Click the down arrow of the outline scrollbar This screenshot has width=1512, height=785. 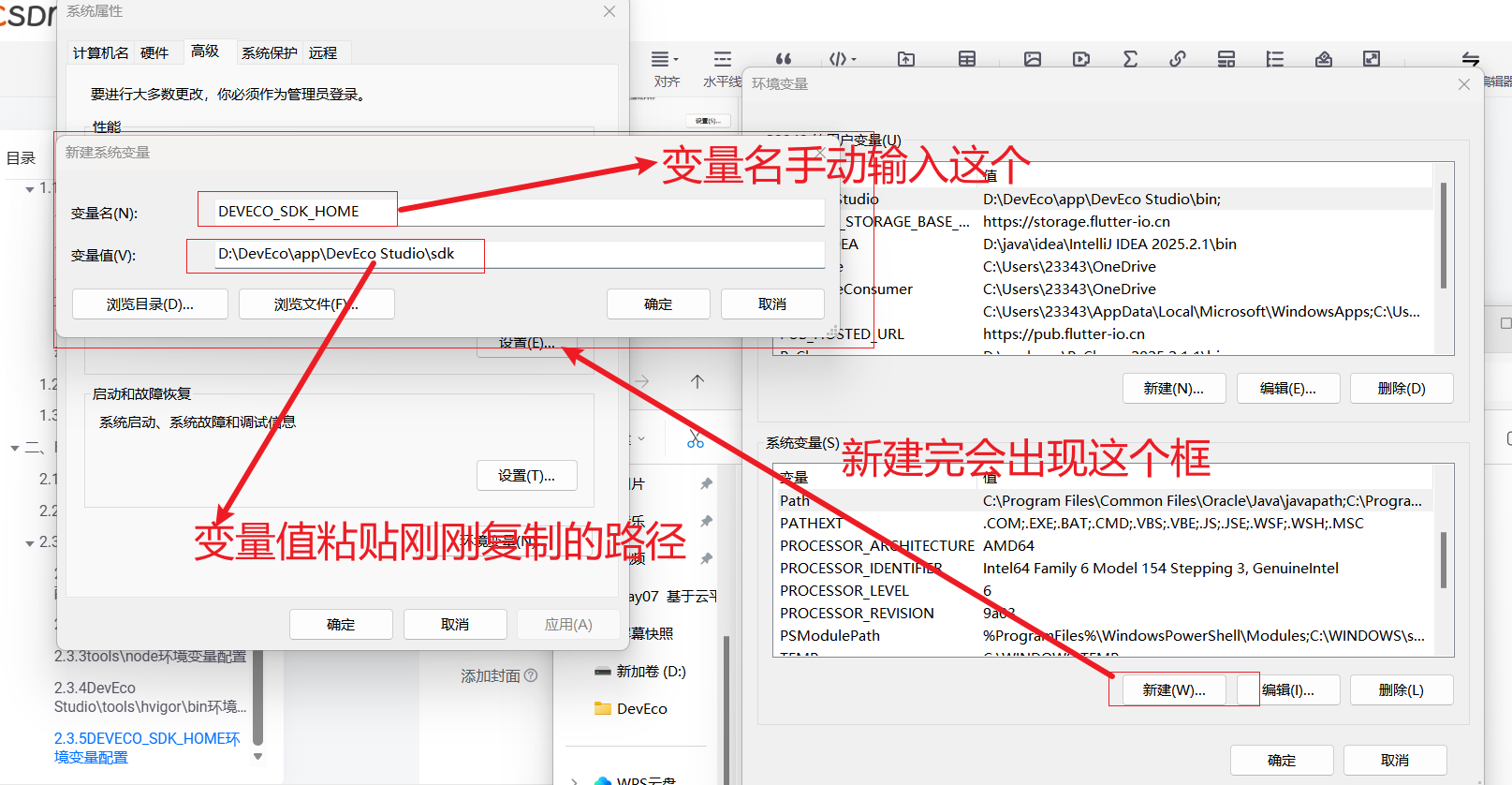[258, 757]
